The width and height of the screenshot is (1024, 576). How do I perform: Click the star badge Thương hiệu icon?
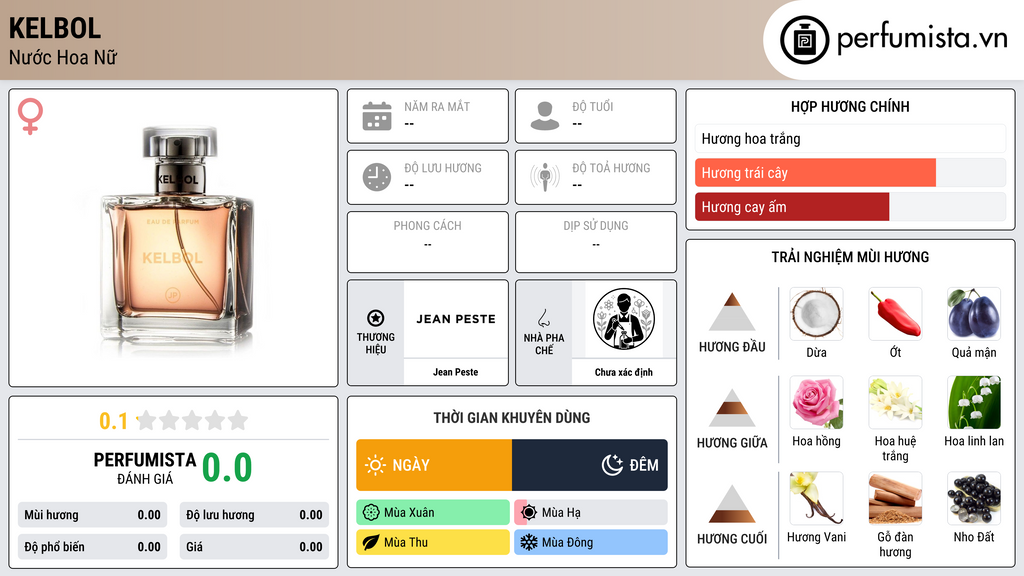376,318
